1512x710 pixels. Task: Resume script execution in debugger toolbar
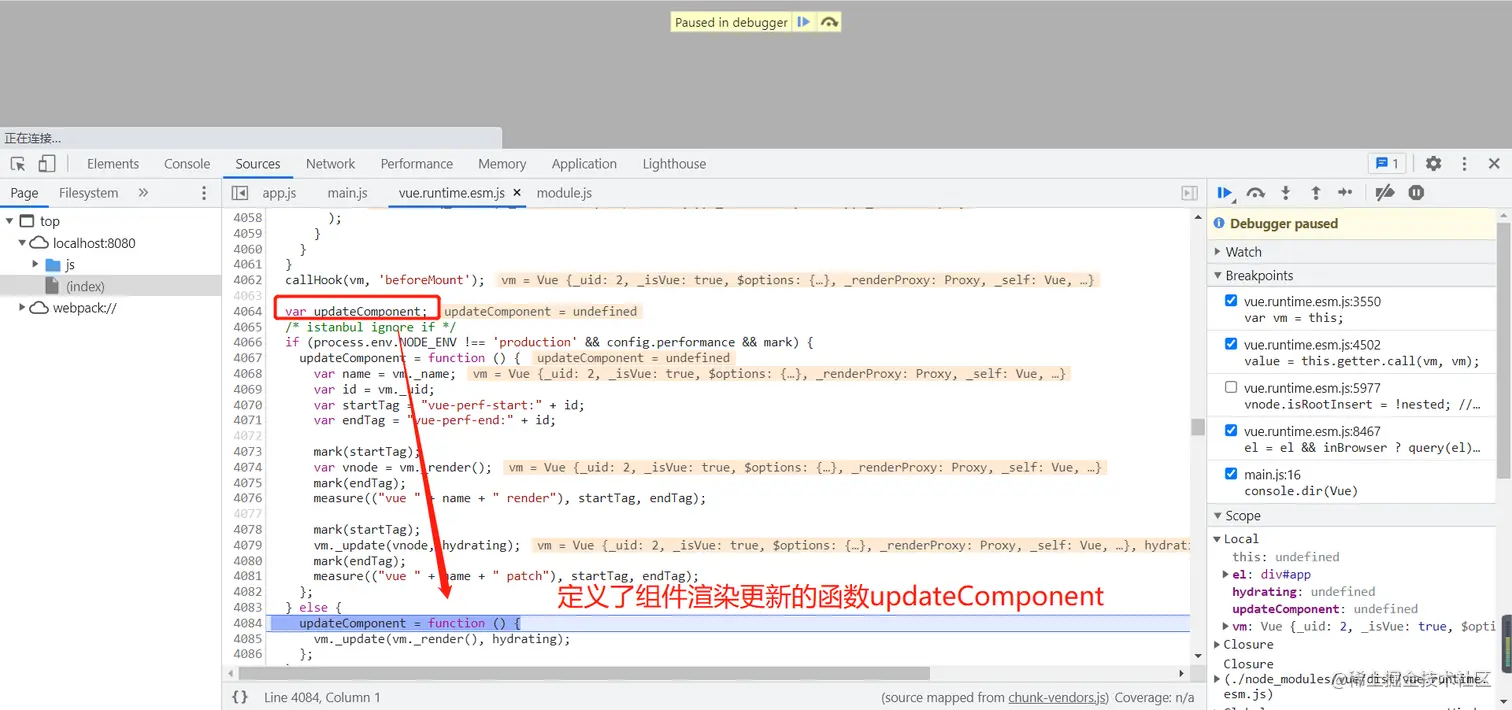1225,193
